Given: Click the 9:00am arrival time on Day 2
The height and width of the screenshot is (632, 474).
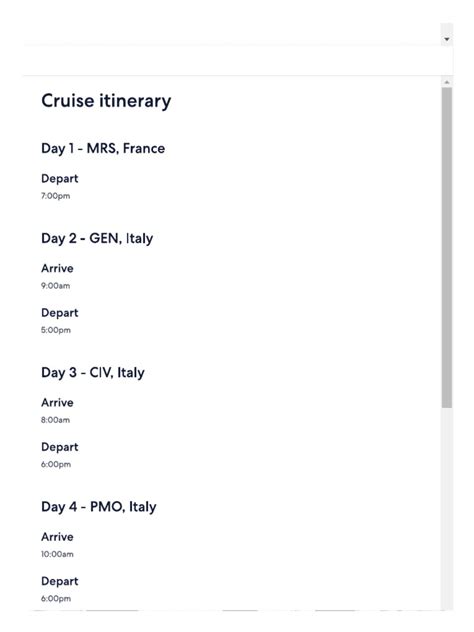Looking at the screenshot, I should pos(56,286).
